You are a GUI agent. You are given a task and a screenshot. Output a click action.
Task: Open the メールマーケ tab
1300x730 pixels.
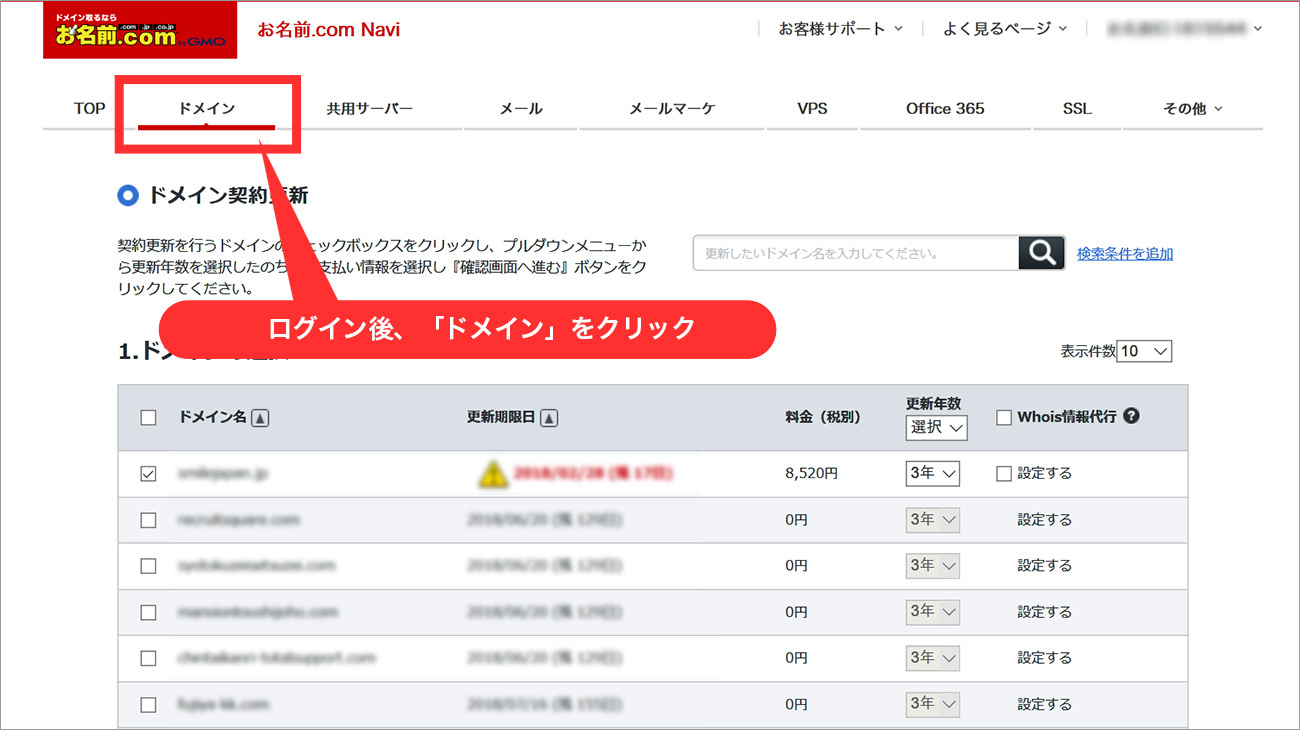pyautogui.click(x=672, y=108)
